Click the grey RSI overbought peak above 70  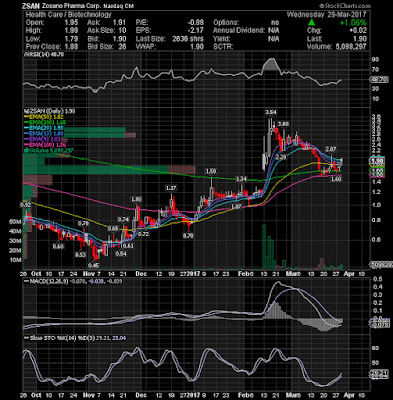[x=271, y=65]
